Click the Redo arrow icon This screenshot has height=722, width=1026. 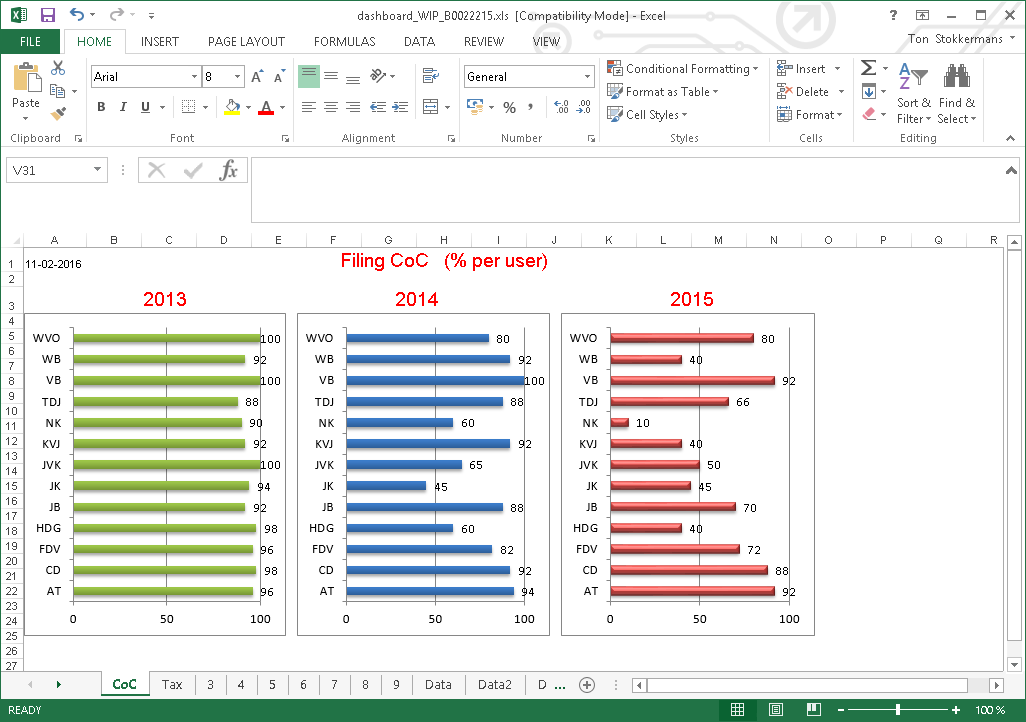point(116,14)
